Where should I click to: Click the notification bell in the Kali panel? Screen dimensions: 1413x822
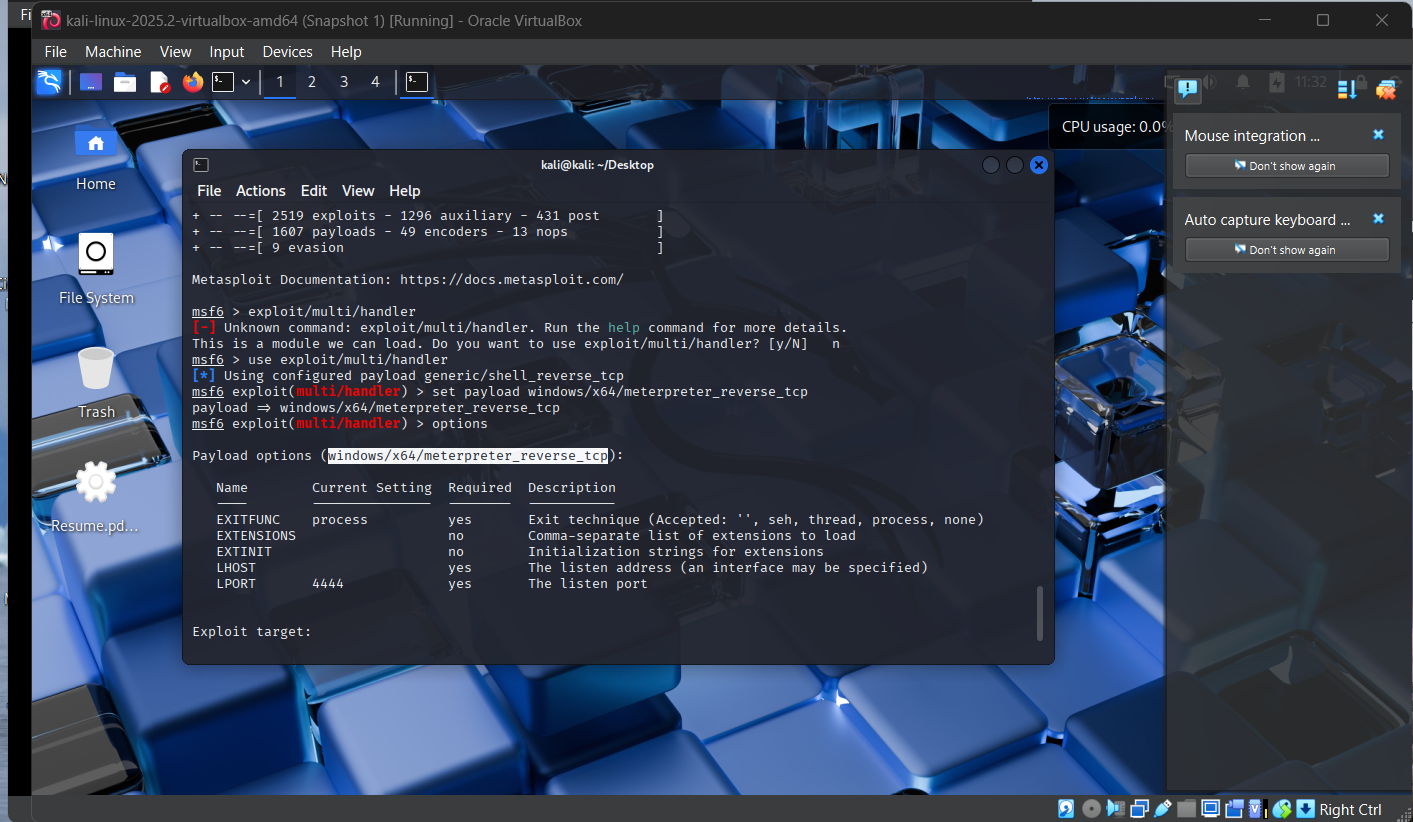pos(1242,82)
